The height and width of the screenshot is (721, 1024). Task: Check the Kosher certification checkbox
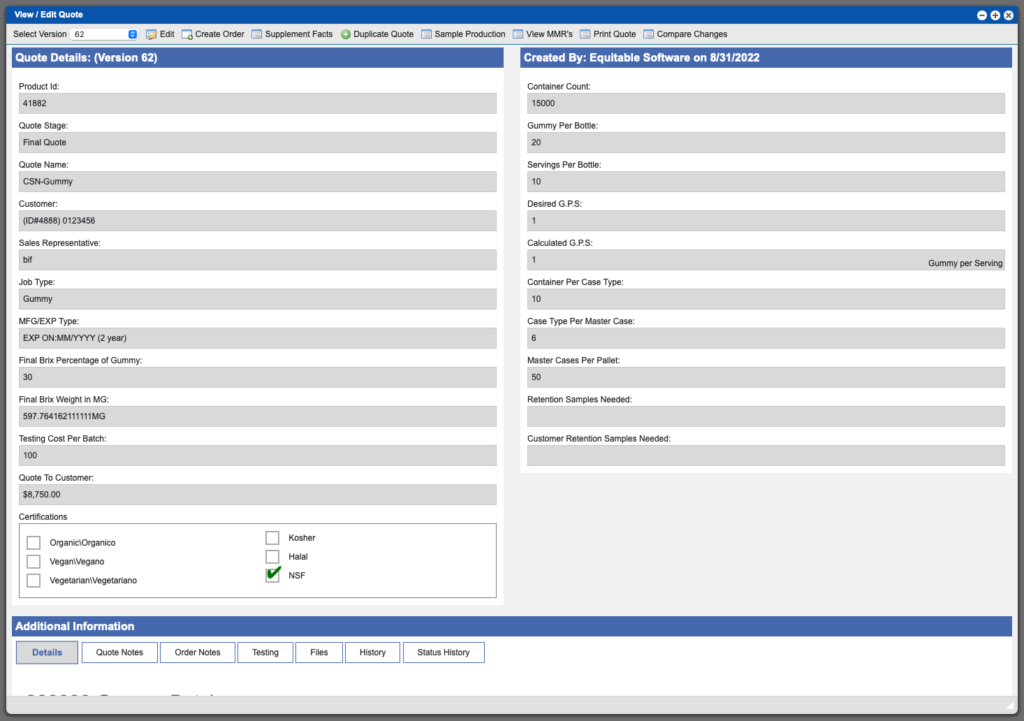click(272, 537)
